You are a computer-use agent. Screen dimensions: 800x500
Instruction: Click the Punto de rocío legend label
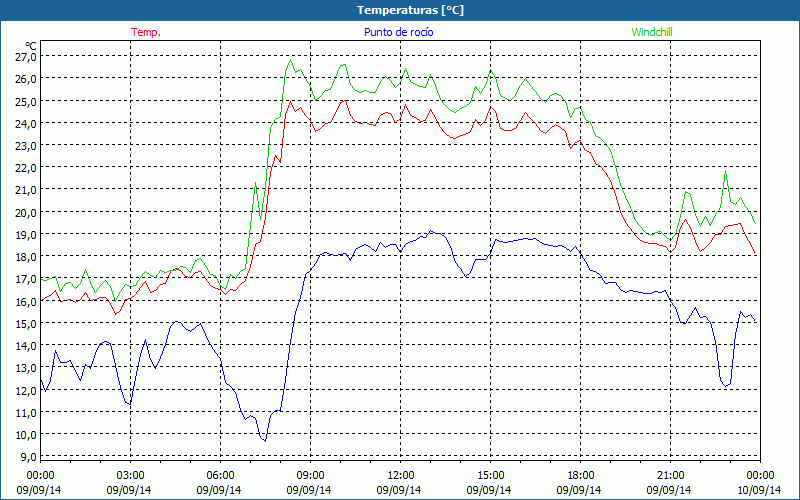[x=399, y=32]
